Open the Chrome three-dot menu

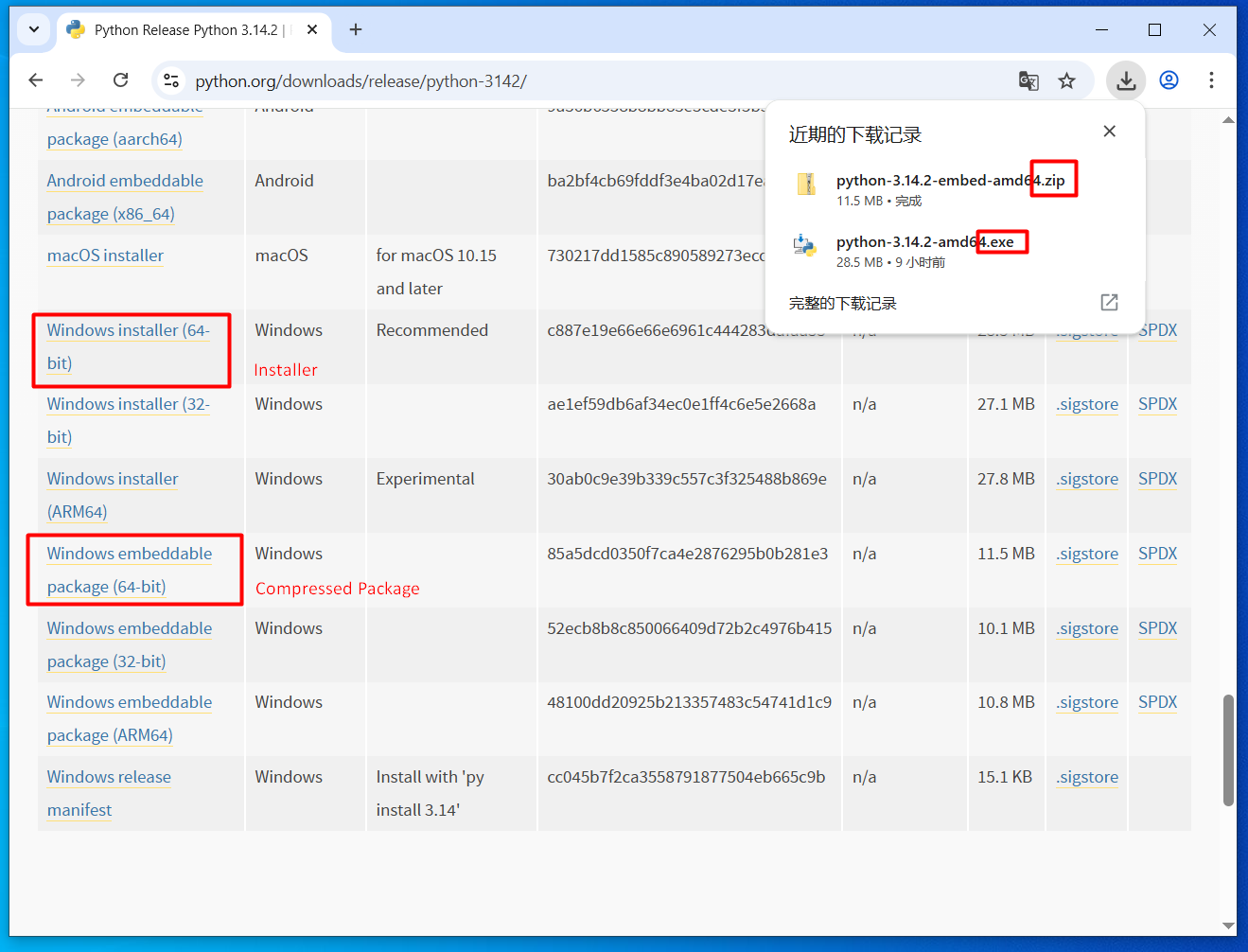pos(1211,80)
